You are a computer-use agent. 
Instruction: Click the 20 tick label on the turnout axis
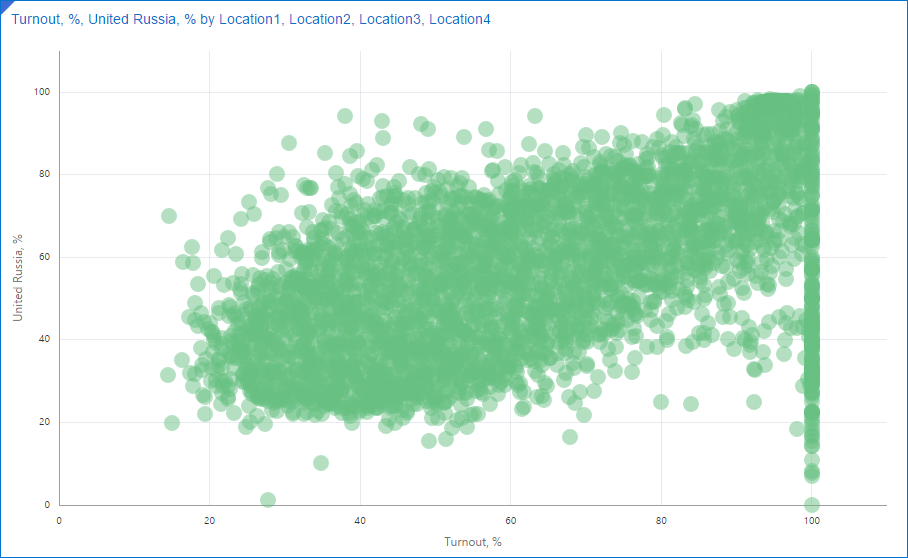click(x=210, y=521)
